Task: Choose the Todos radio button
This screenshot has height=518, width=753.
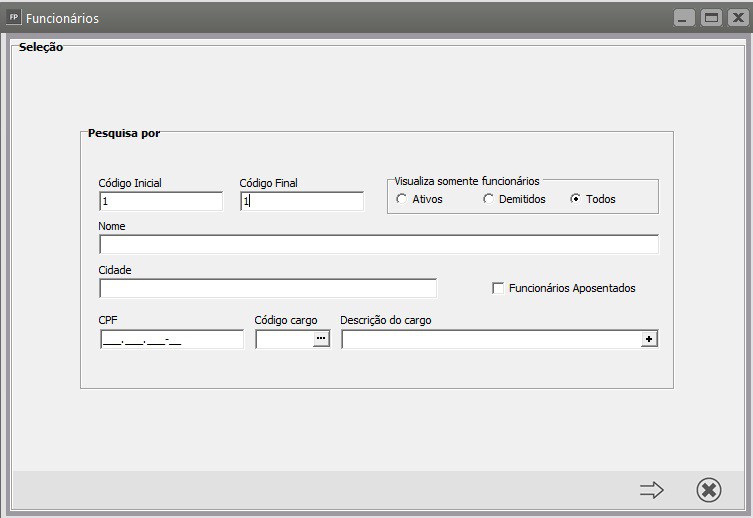Action: (x=575, y=199)
